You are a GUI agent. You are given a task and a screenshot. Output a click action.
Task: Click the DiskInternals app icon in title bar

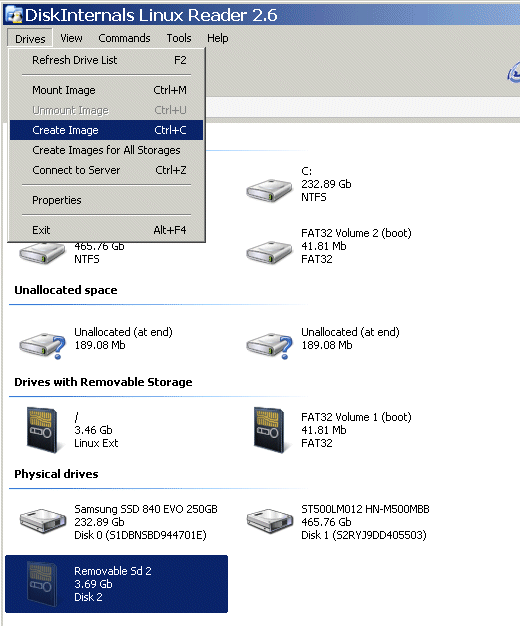(13, 15)
